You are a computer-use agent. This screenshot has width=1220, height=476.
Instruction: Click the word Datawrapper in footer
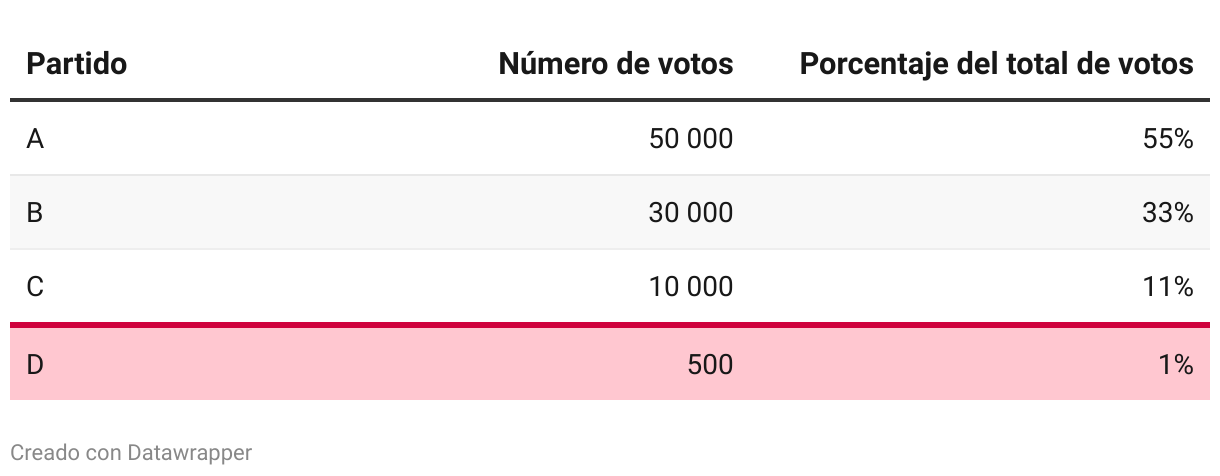click(190, 453)
